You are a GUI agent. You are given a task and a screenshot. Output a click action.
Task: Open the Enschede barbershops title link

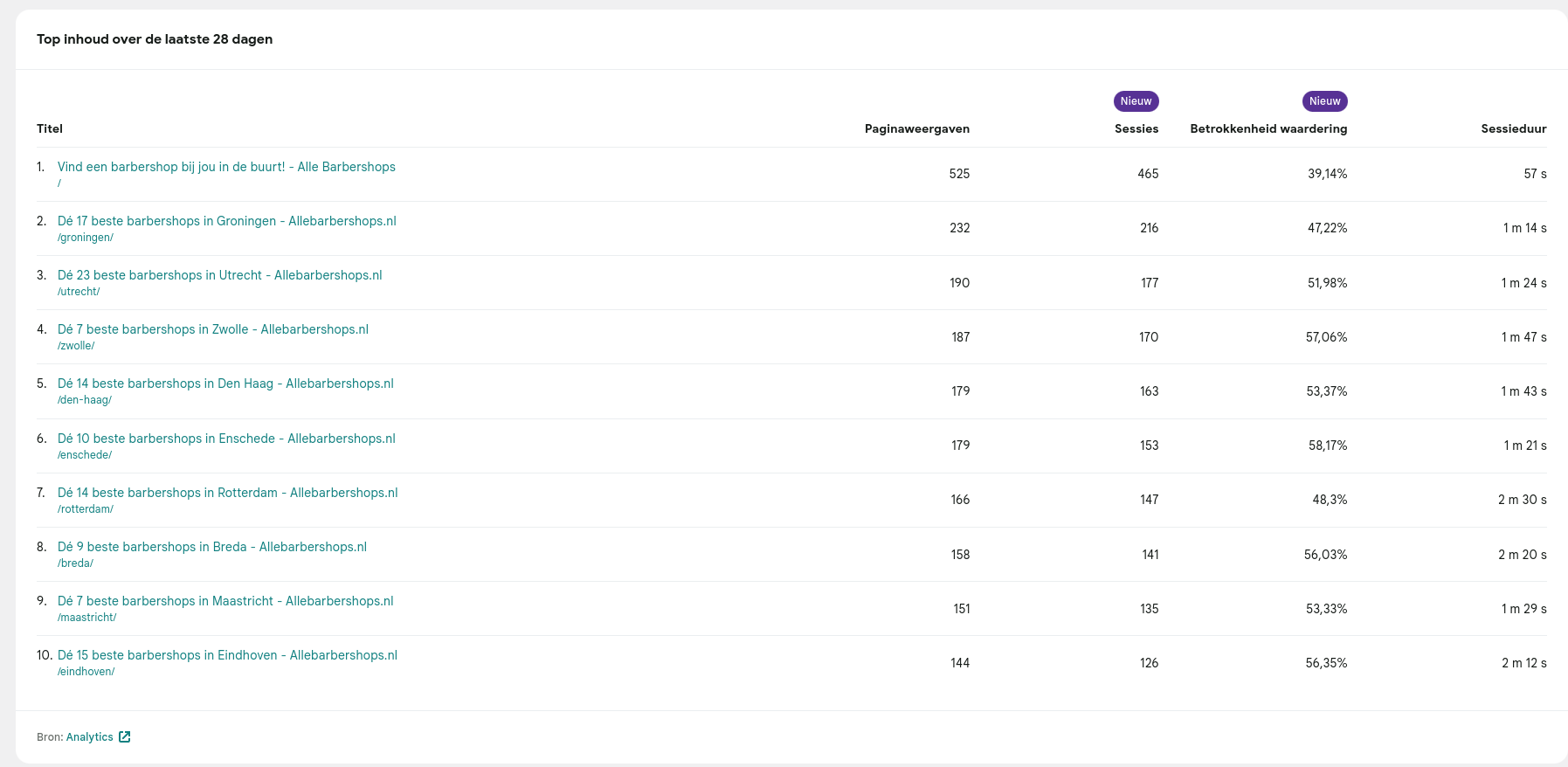pyautogui.click(x=226, y=439)
